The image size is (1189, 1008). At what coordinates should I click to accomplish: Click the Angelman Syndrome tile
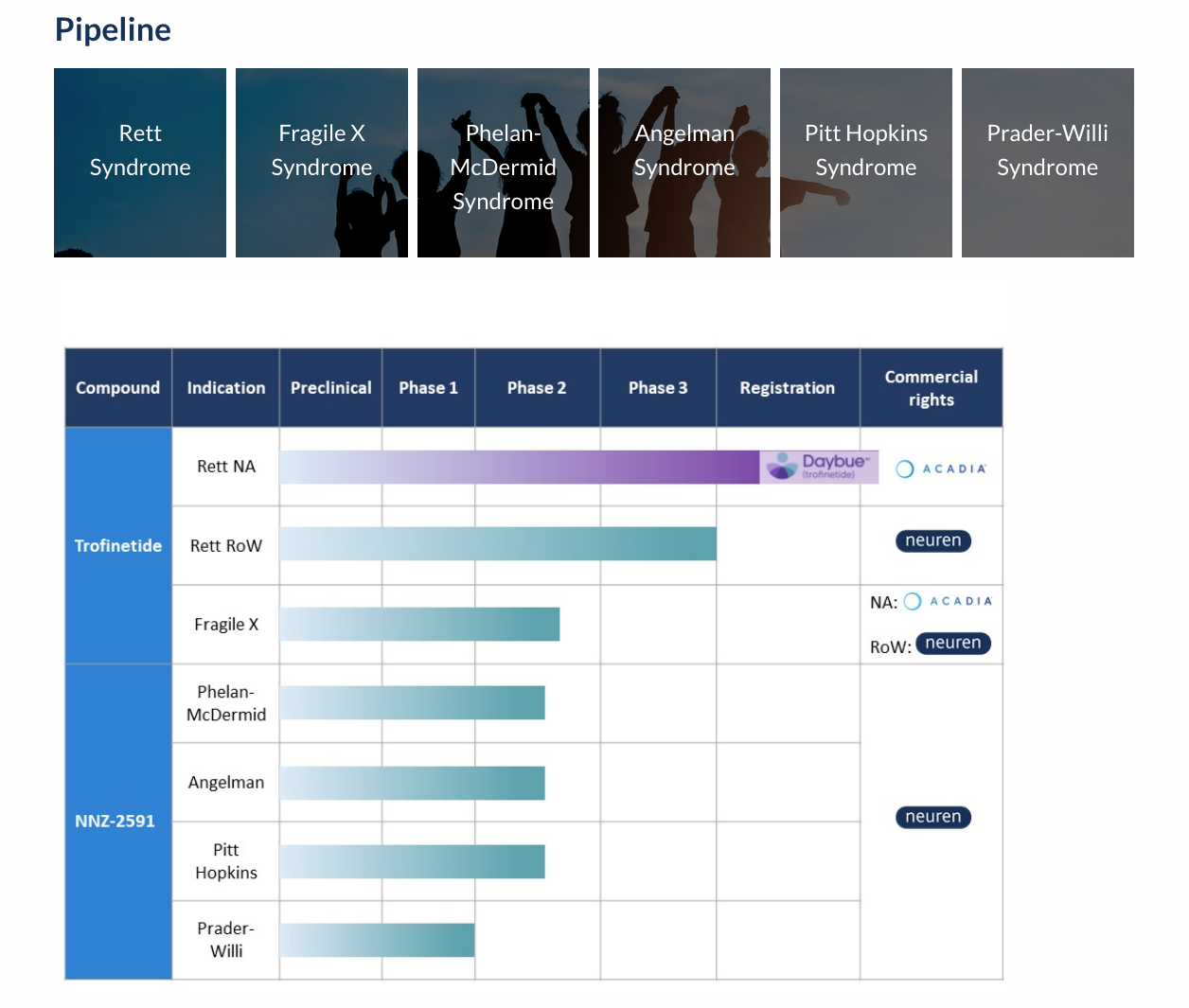683,163
